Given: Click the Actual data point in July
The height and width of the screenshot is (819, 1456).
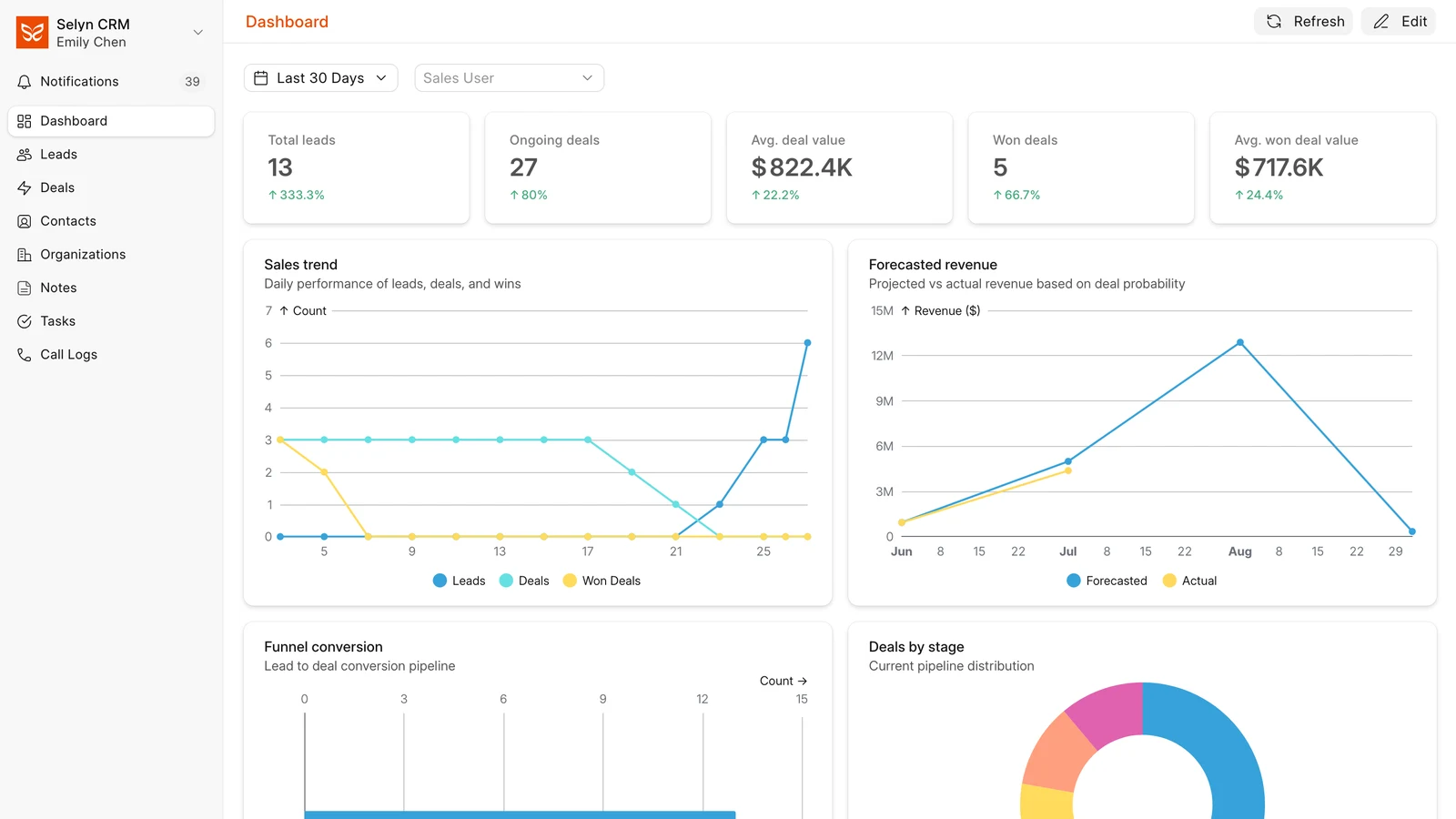Looking at the screenshot, I should click(x=1068, y=470).
